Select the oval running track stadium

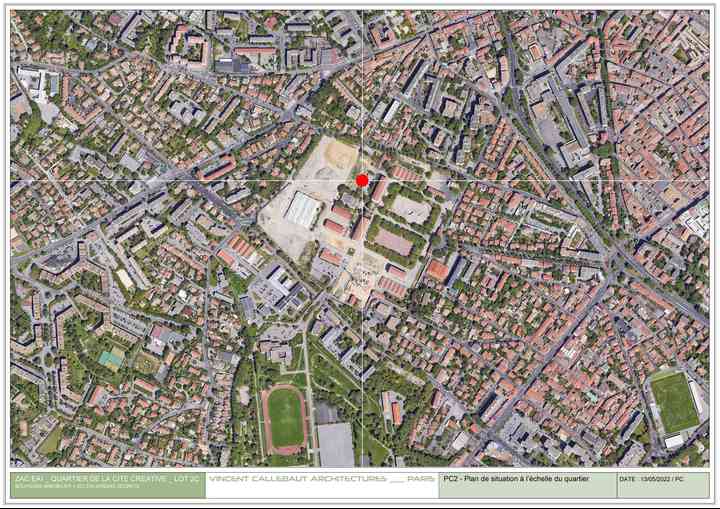pyautogui.click(x=286, y=417)
